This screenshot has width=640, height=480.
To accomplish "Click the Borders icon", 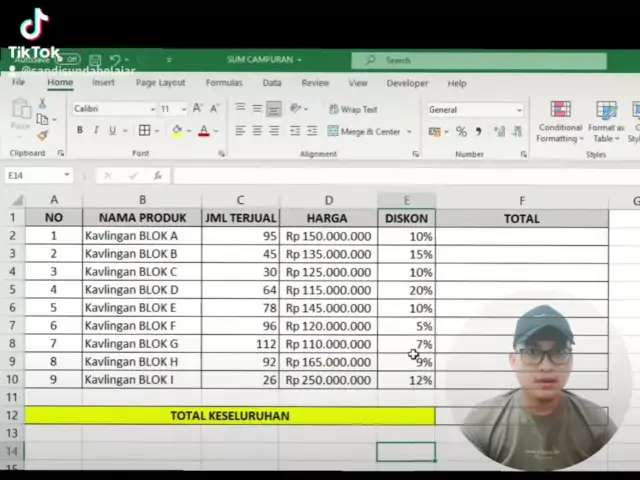I will click(x=144, y=131).
